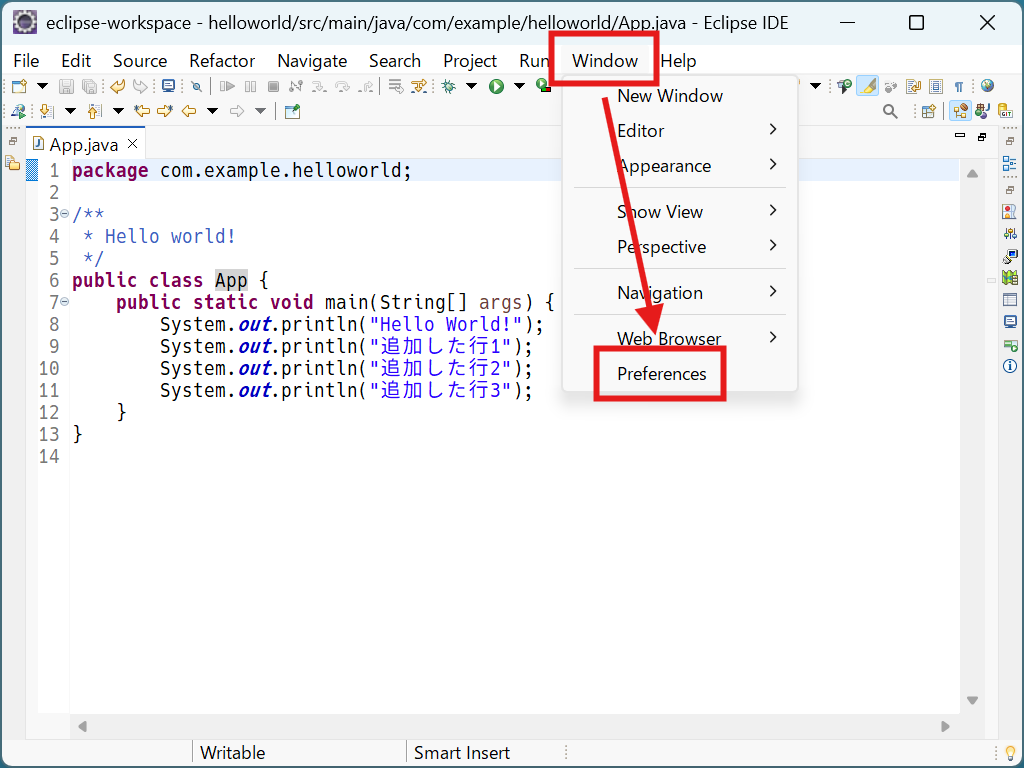Save all open editors
Image resolution: width=1024 pixels, height=768 pixels.
(89, 86)
